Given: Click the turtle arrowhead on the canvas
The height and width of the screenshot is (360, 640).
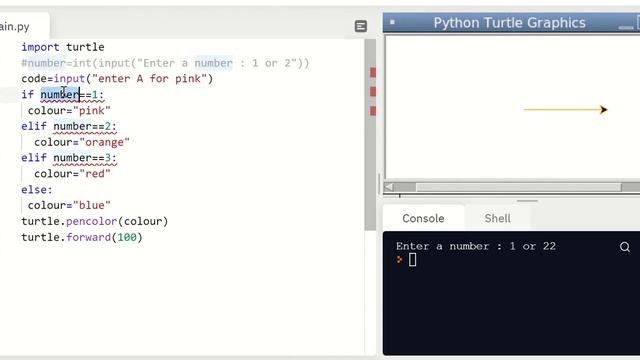Looking at the screenshot, I should [604, 109].
